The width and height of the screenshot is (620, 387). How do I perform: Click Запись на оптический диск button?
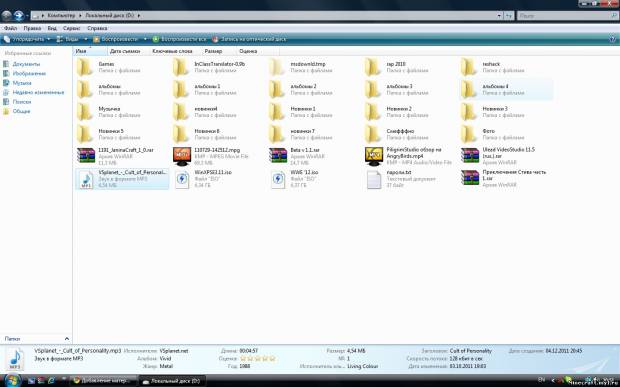(249, 39)
